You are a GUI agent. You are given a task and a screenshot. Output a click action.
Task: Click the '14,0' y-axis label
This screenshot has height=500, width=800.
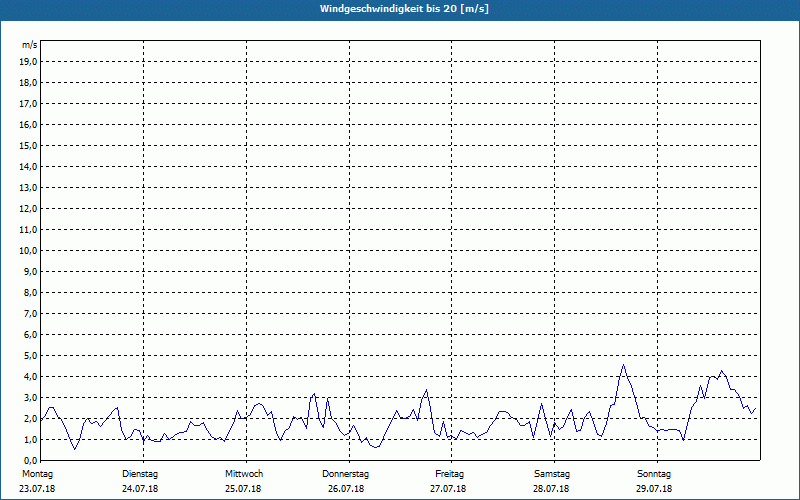click(x=27, y=166)
